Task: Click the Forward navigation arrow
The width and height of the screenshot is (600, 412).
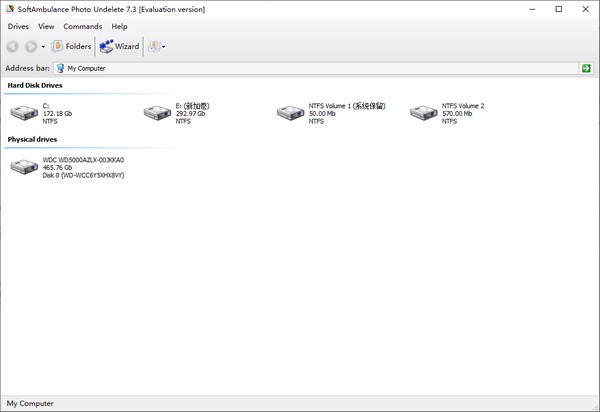Action: [x=31, y=47]
